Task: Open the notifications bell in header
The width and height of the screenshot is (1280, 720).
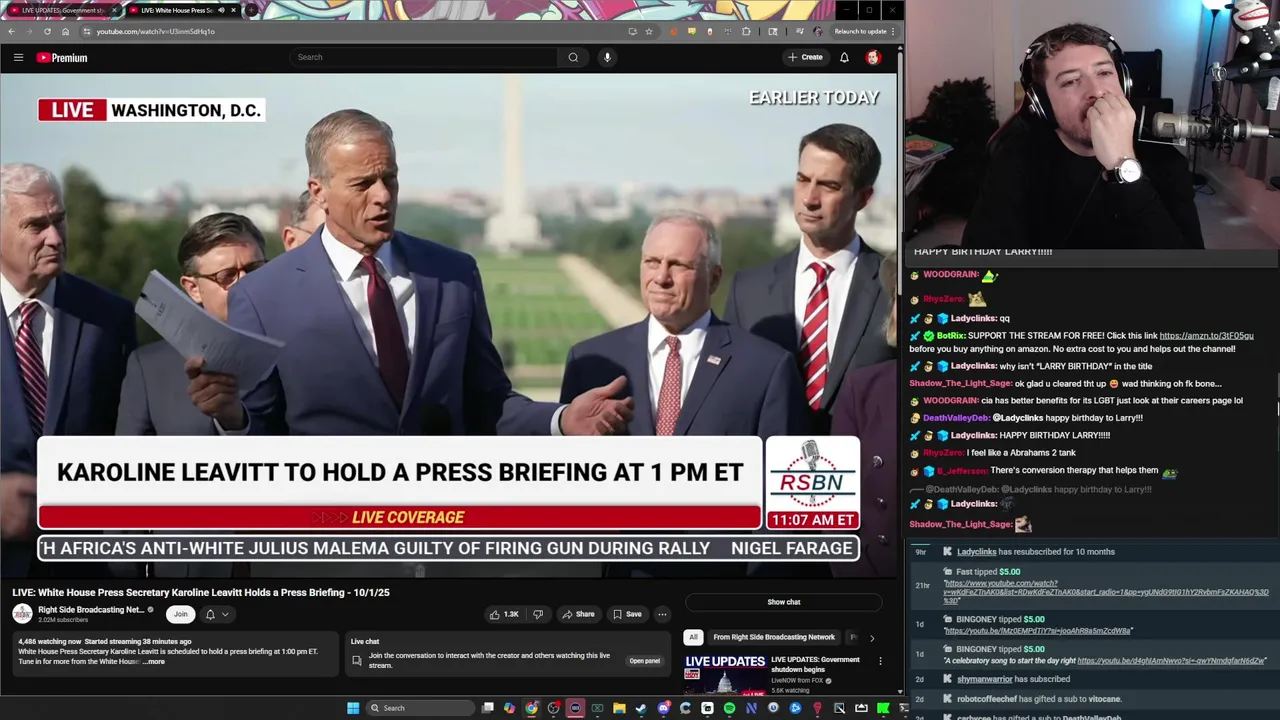Action: click(844, 57)
